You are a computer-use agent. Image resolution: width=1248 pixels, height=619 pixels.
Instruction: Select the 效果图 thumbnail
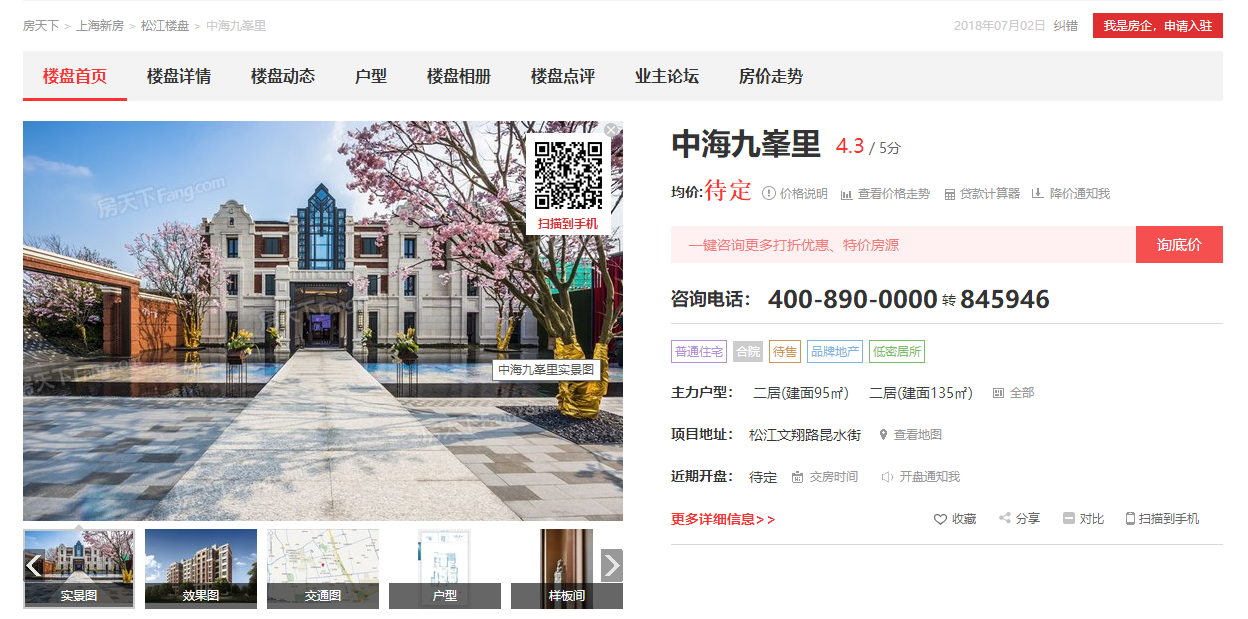coord(201,569)
